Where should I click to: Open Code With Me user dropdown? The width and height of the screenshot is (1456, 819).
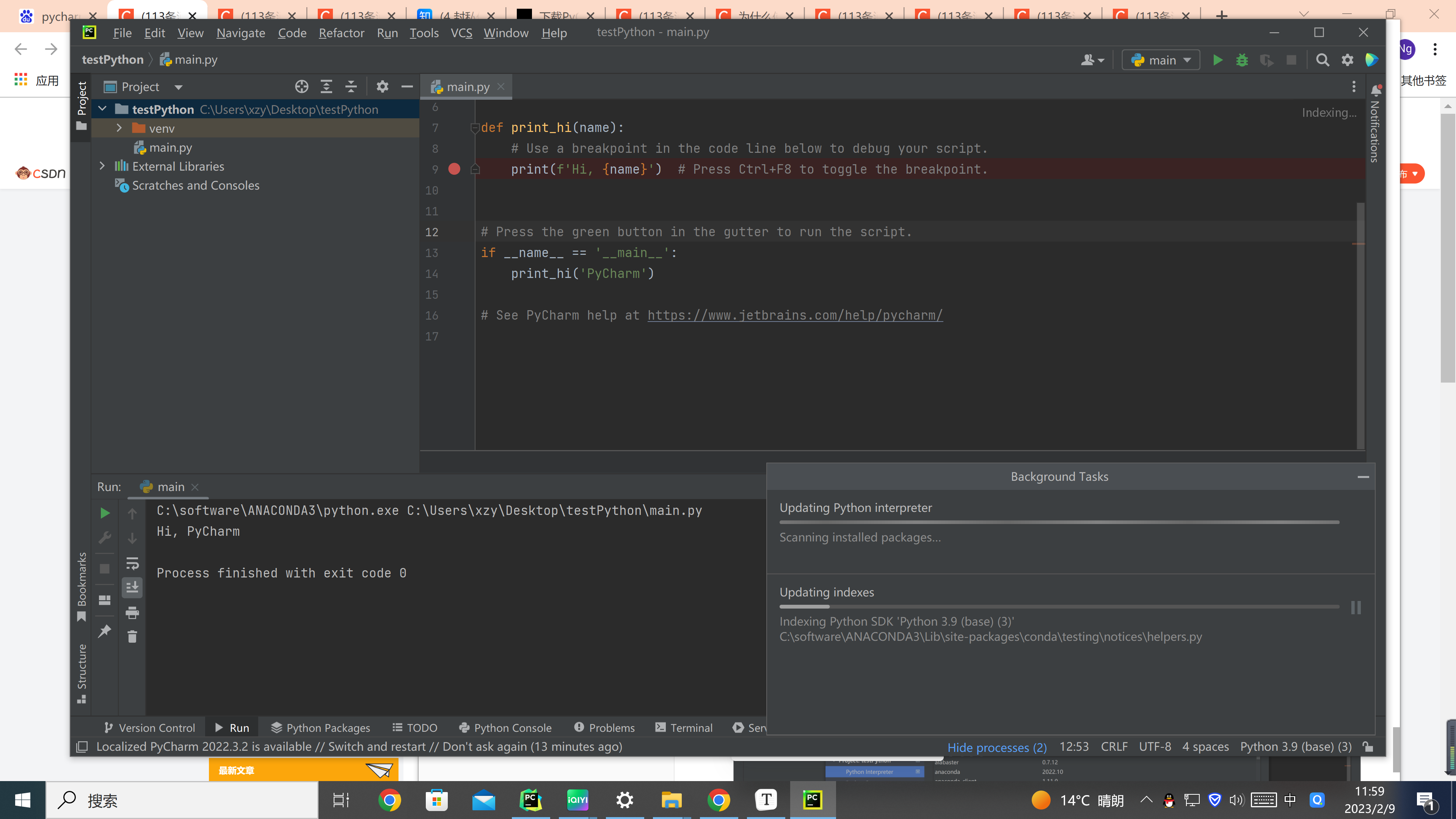(1092, 60)
